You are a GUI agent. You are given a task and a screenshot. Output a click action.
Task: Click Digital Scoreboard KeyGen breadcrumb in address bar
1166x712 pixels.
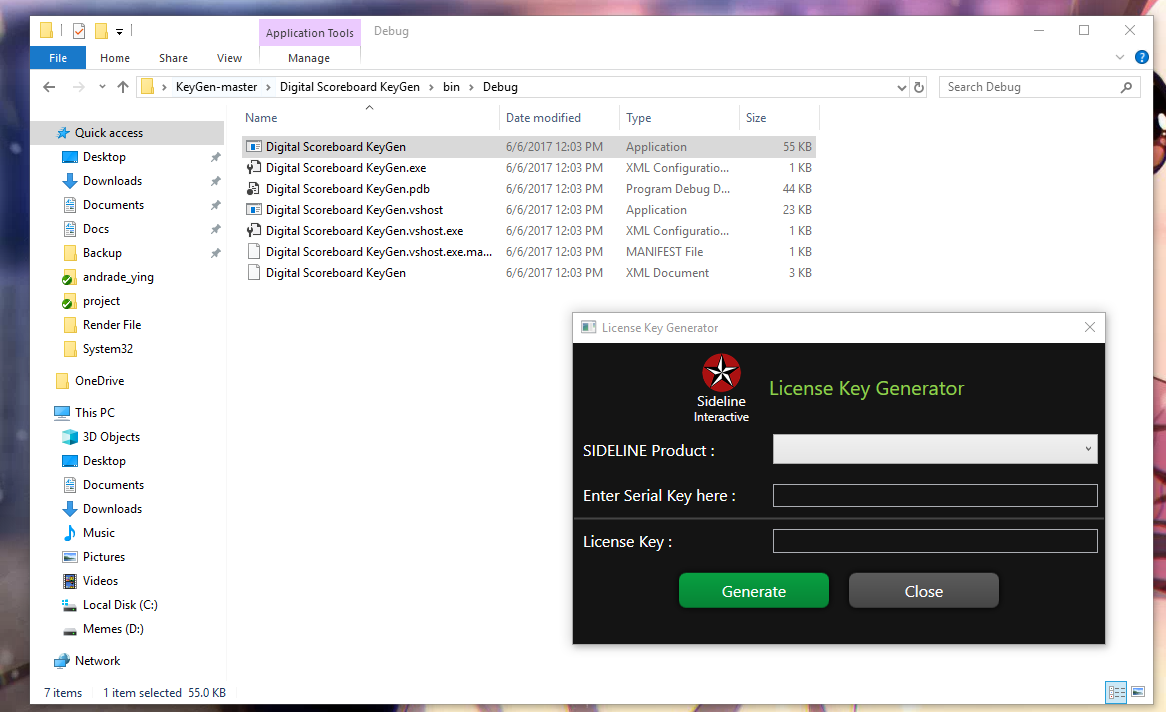point(350,87)
